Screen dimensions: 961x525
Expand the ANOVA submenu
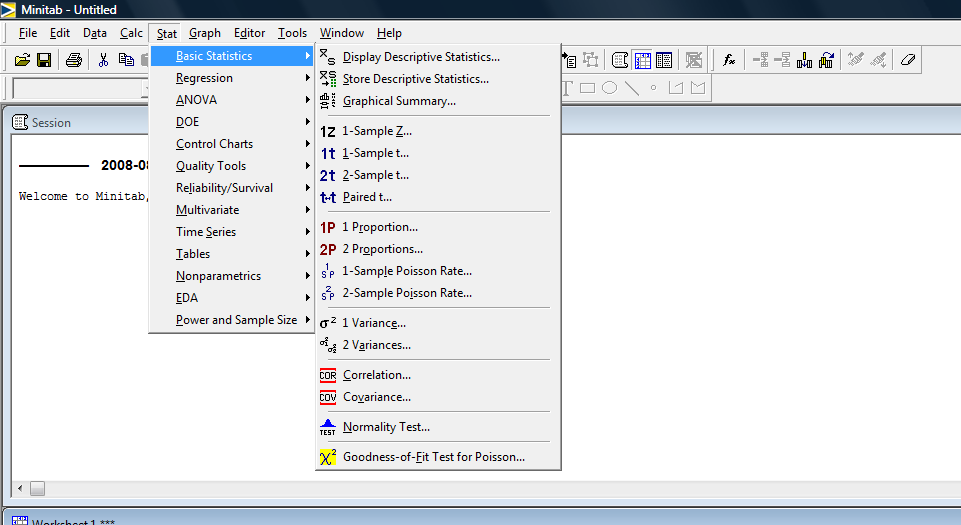click(x=232, y=100)
